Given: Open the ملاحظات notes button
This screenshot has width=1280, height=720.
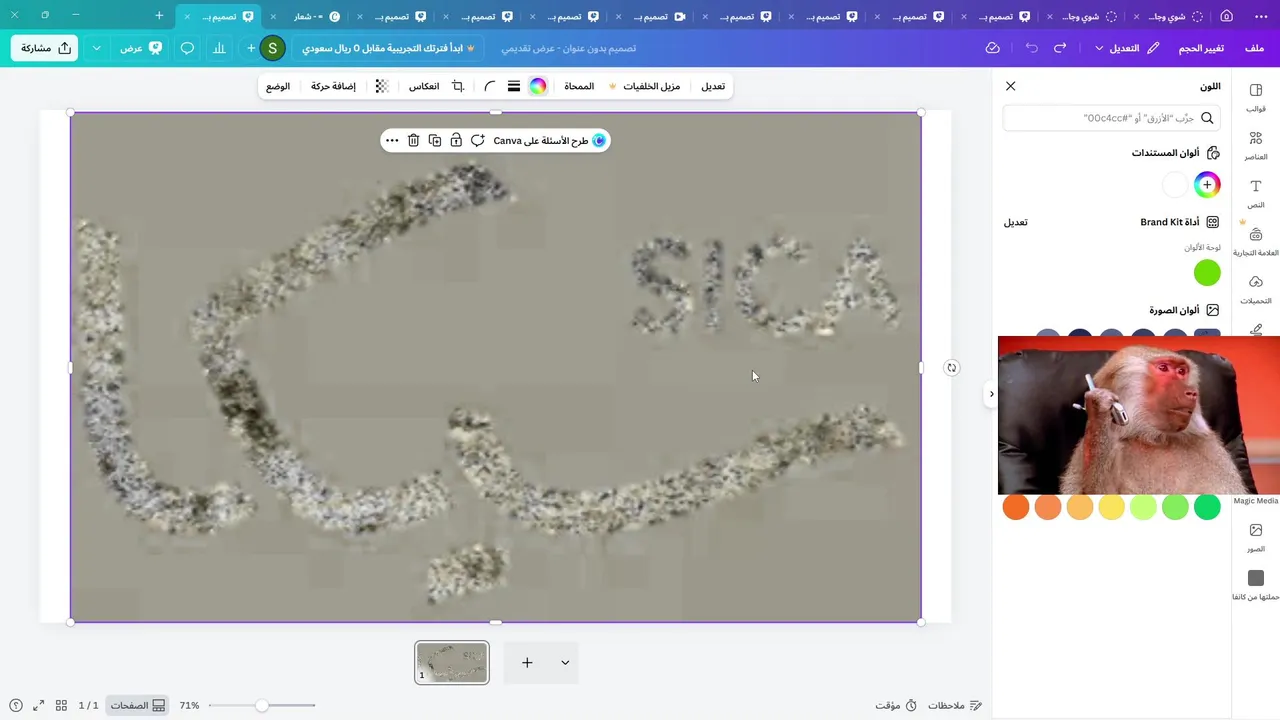Looking at the screenshot, I should point(954,705).
